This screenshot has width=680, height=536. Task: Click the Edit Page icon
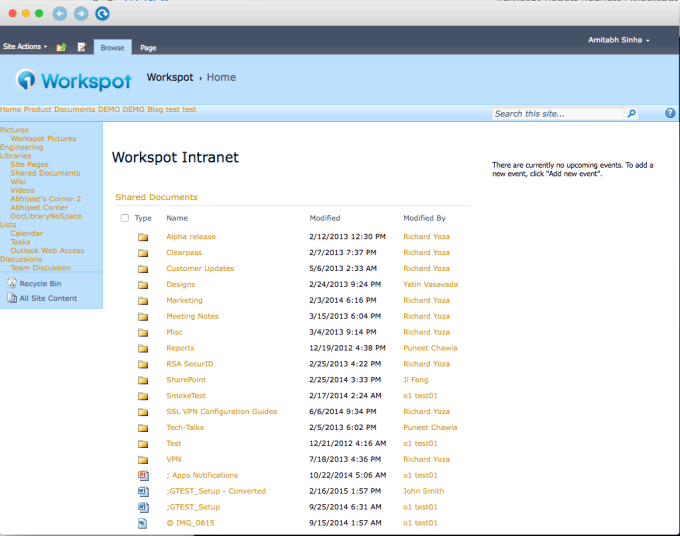[82, 47]
